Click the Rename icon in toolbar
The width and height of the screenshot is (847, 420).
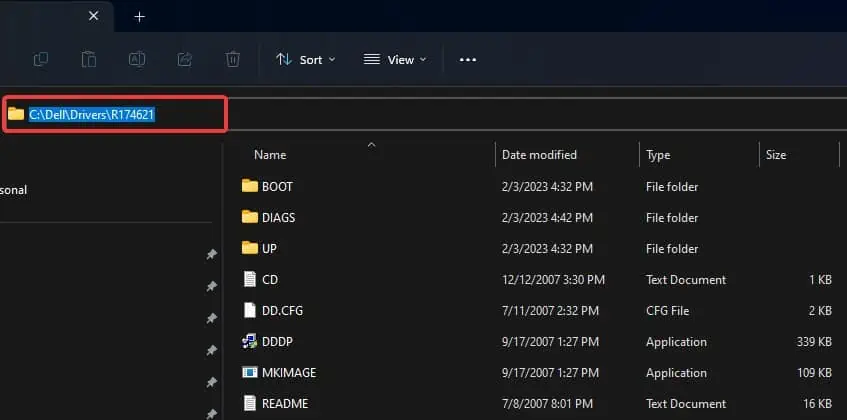point(137,59)
